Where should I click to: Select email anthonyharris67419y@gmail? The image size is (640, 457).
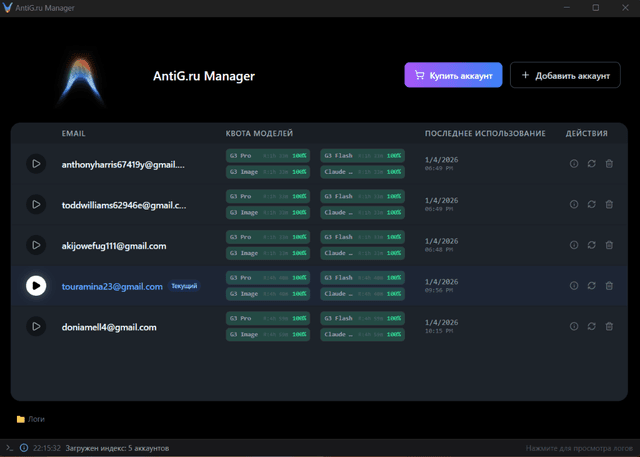tap(123, 164)
